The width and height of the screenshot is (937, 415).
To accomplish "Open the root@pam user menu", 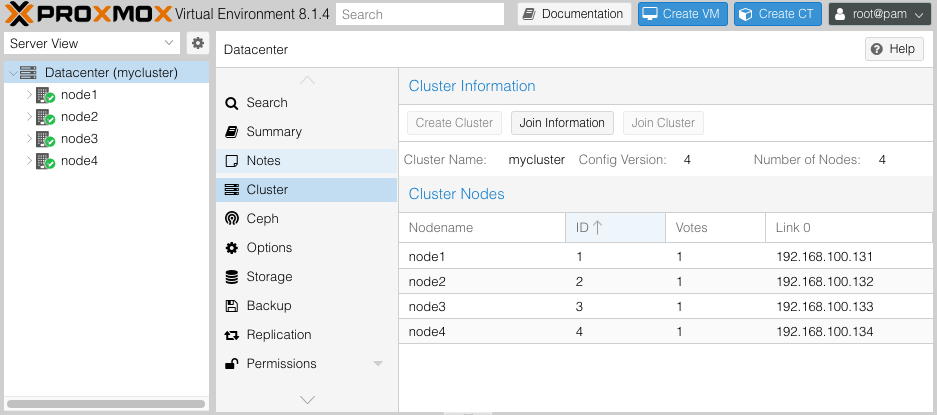I will (880, 14).
